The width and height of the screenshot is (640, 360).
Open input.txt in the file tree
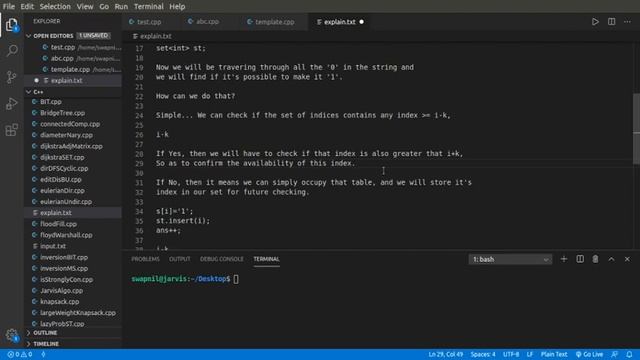tap(73, 246)
